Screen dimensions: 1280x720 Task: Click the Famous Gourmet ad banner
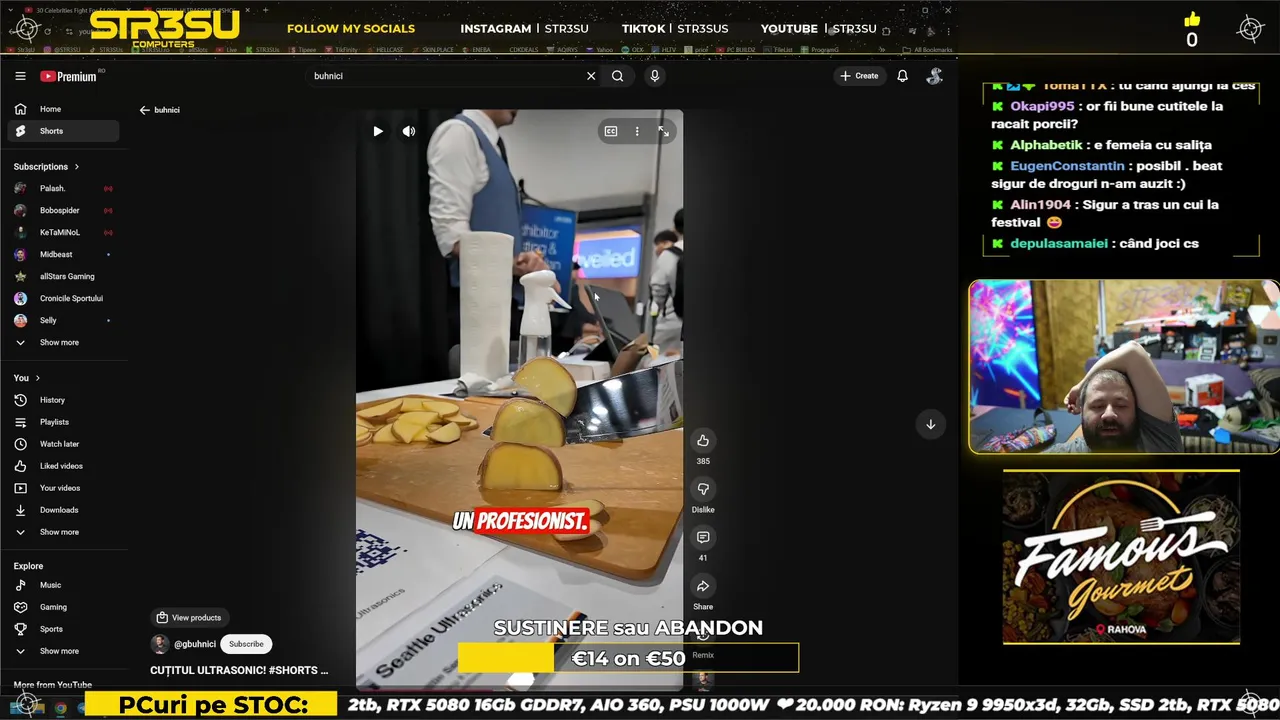click(1121, 557)
